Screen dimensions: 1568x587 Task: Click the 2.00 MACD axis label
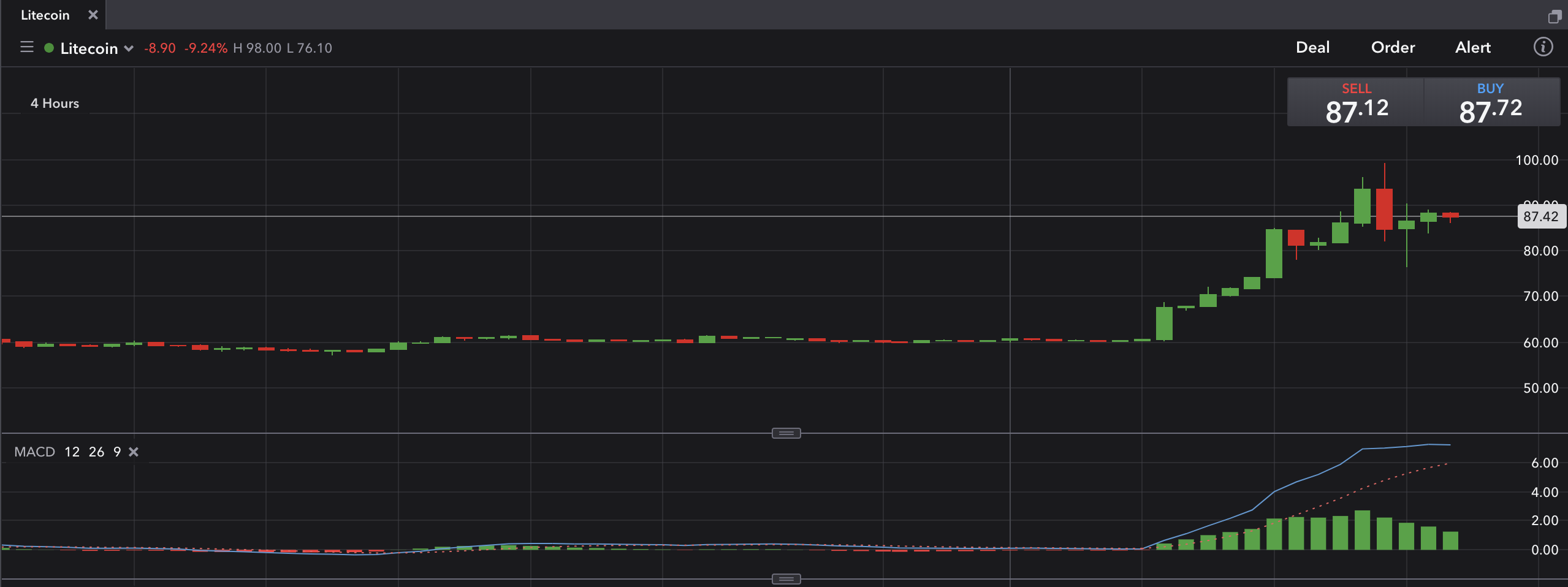[x=1545, y=521]
